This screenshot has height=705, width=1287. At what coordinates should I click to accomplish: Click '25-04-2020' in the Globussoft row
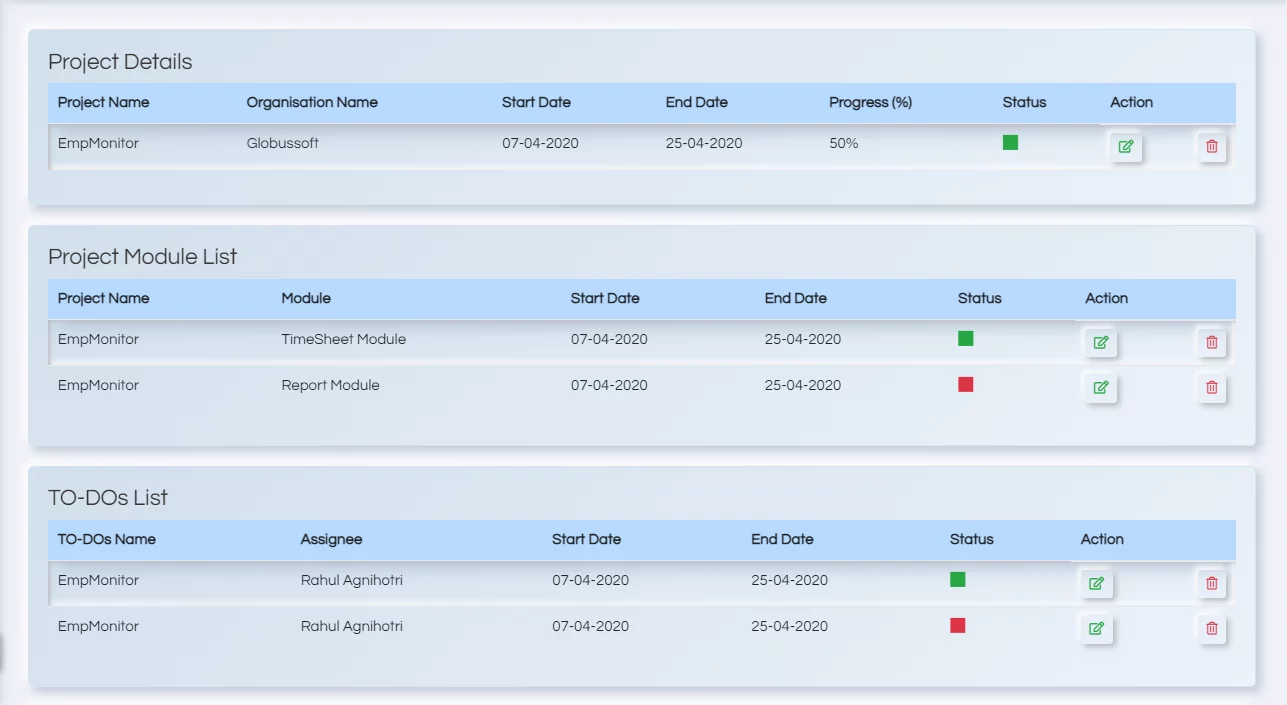pyautogui.click(x=704, y=143)
